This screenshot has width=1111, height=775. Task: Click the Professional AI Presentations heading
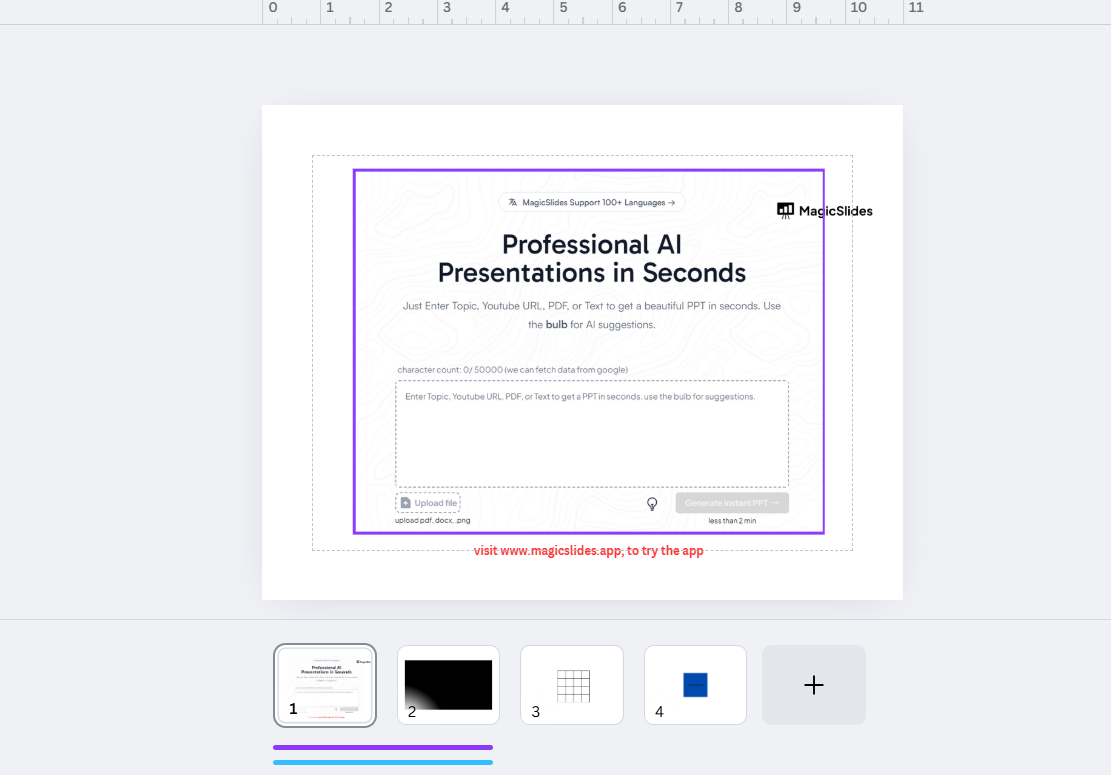(592, 259)
